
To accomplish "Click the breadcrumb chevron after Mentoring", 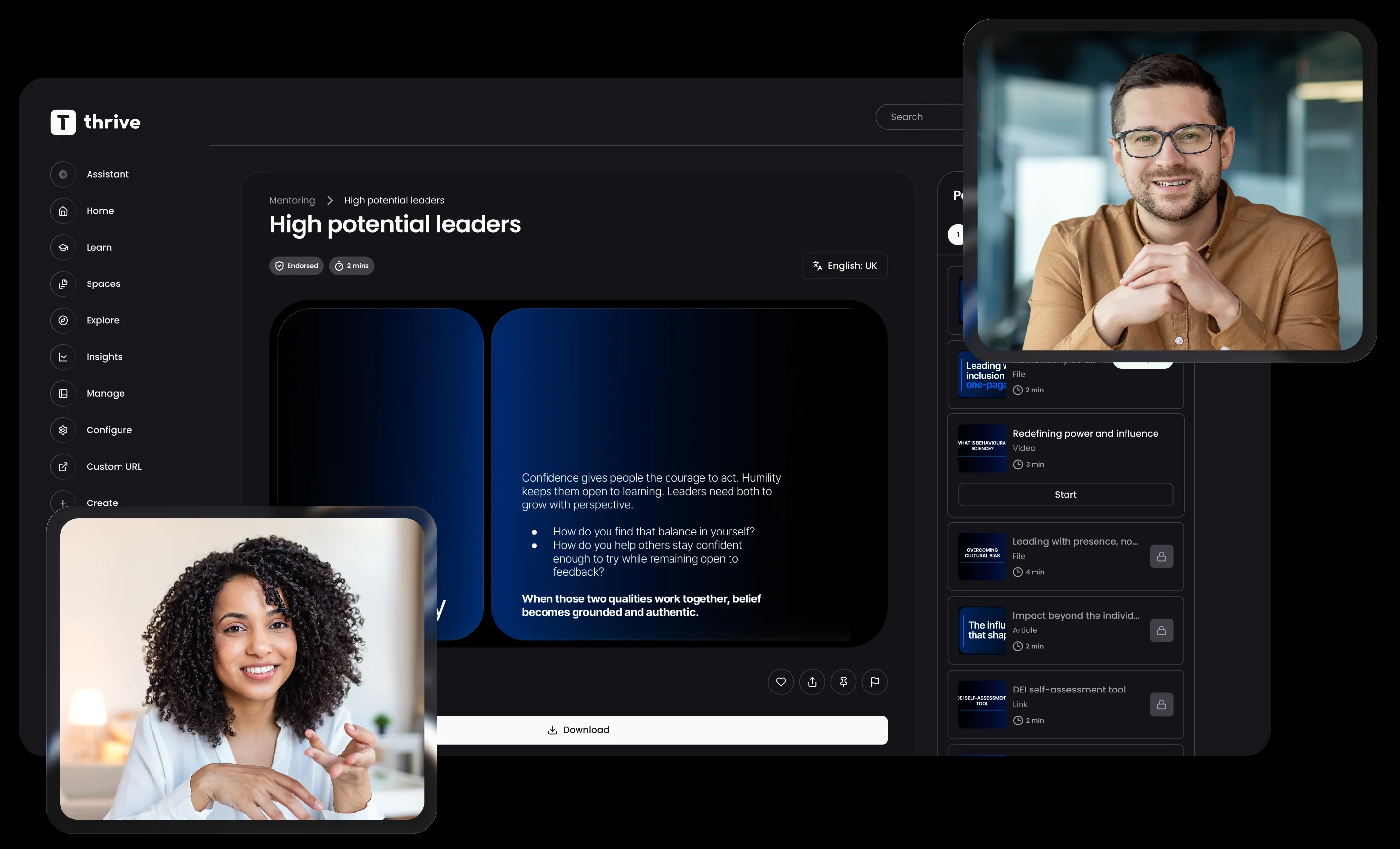I will pos(330,200).
